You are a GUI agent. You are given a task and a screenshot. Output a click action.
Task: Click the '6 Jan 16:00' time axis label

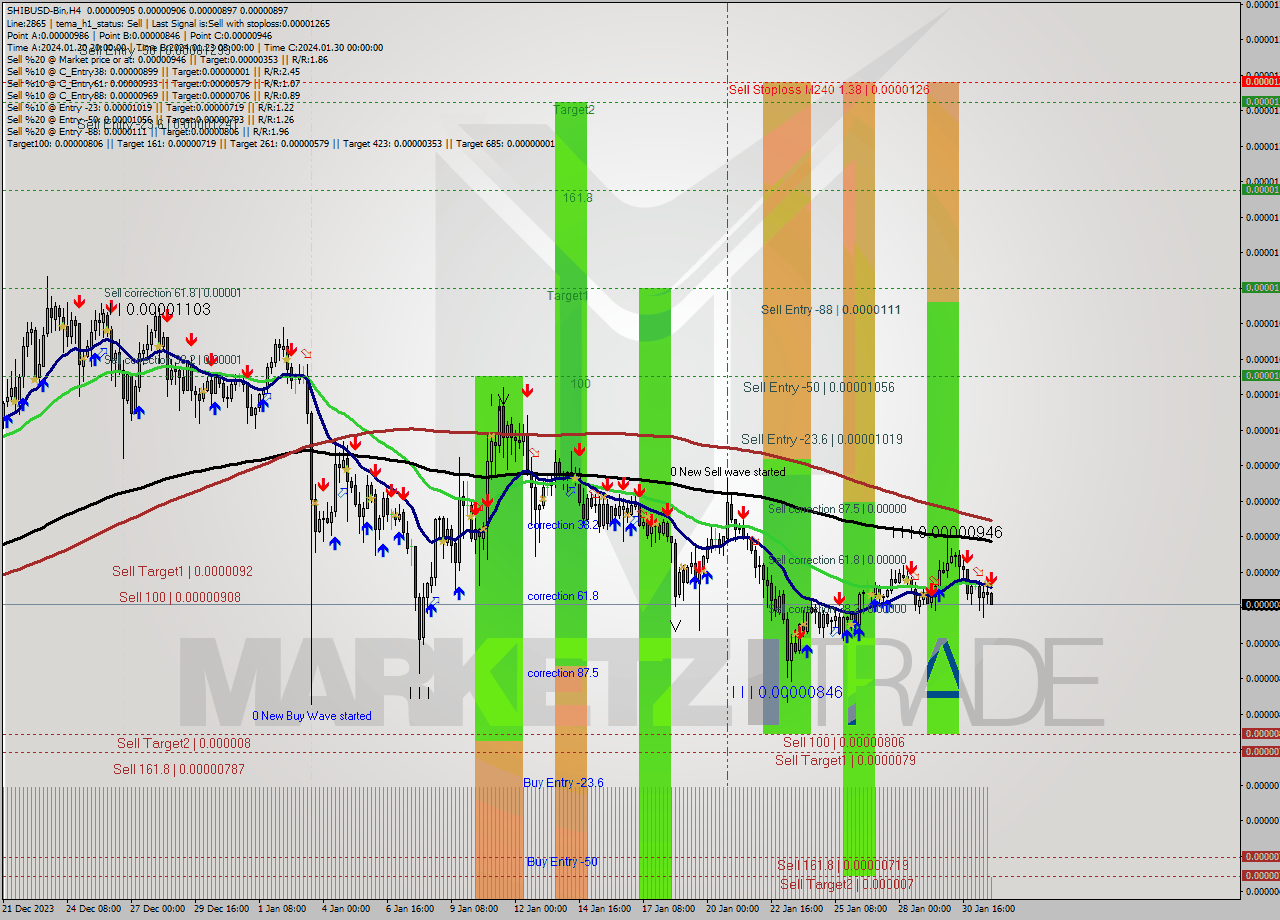click(x=411, y=909)
